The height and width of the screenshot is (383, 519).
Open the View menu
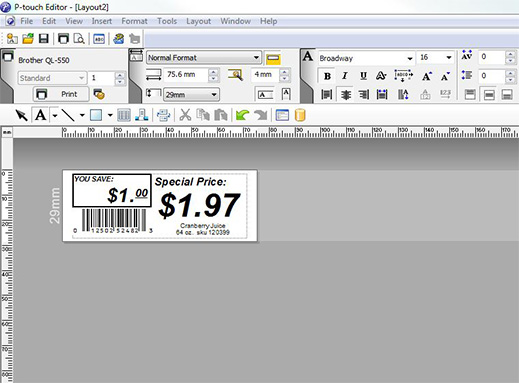(74, 21)
